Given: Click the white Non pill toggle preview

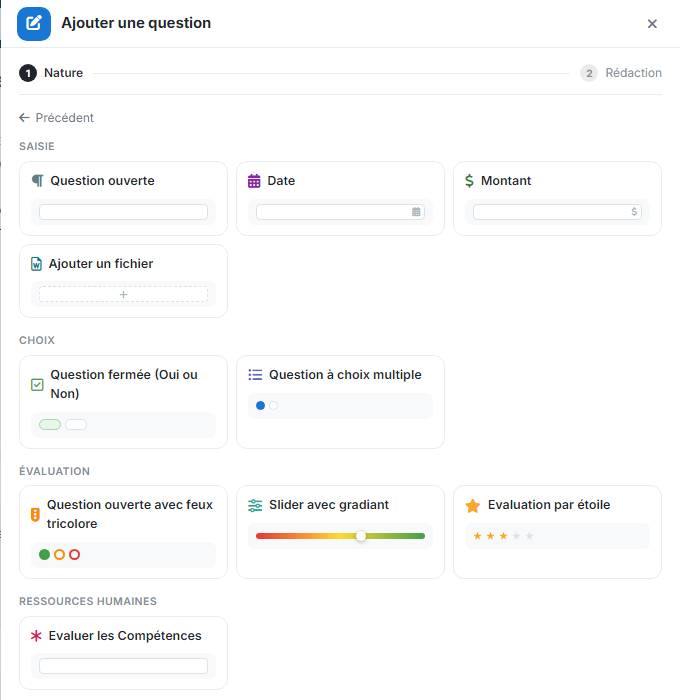Looking at the screenshot, I should coord(76,425).
